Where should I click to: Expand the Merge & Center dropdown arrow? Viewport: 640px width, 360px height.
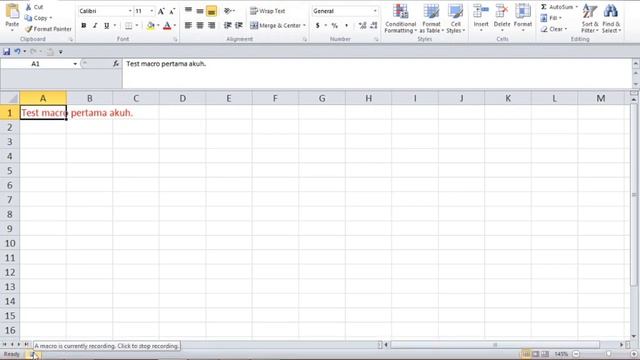pyautogui.click(x=304, y=25)
